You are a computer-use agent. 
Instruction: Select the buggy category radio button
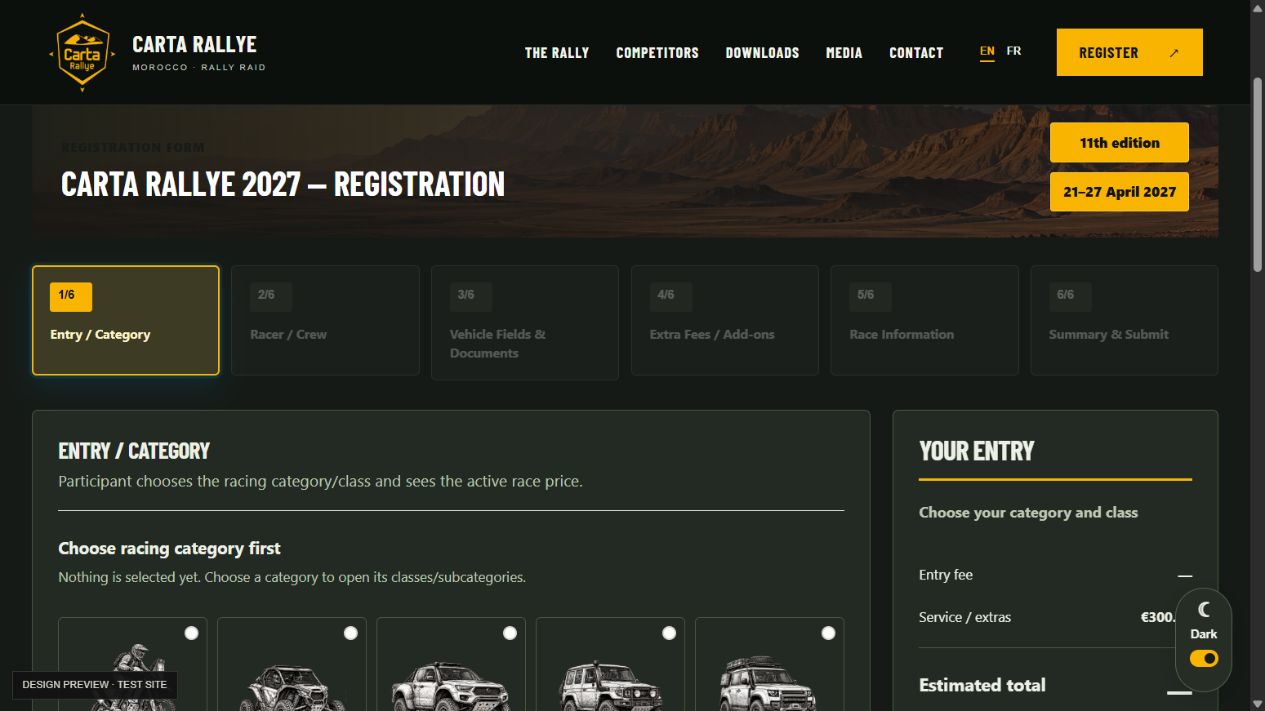[x=350, y=633]
